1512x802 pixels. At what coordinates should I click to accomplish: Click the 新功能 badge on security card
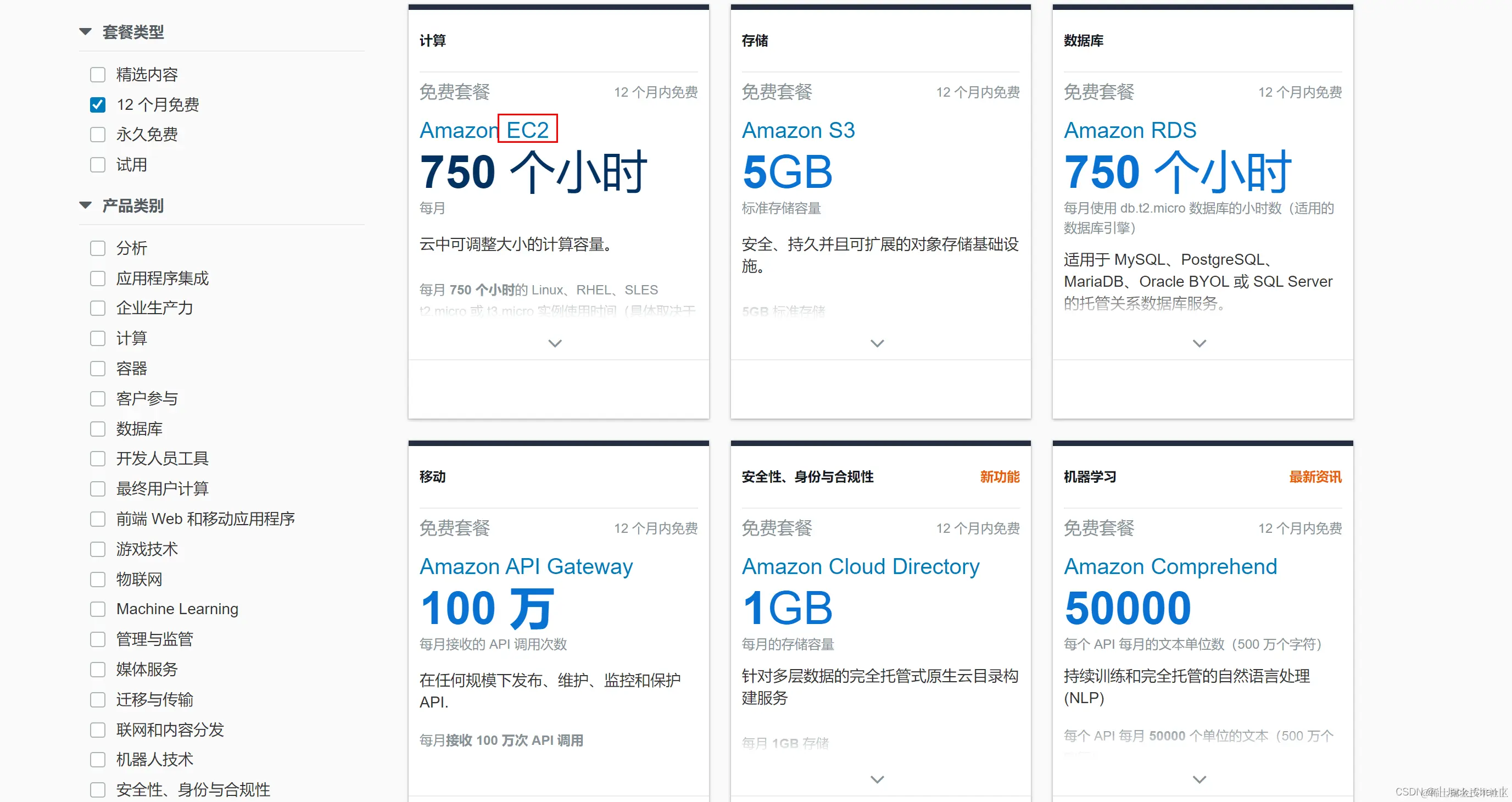pyautogui.click(x=1000, y=477)
